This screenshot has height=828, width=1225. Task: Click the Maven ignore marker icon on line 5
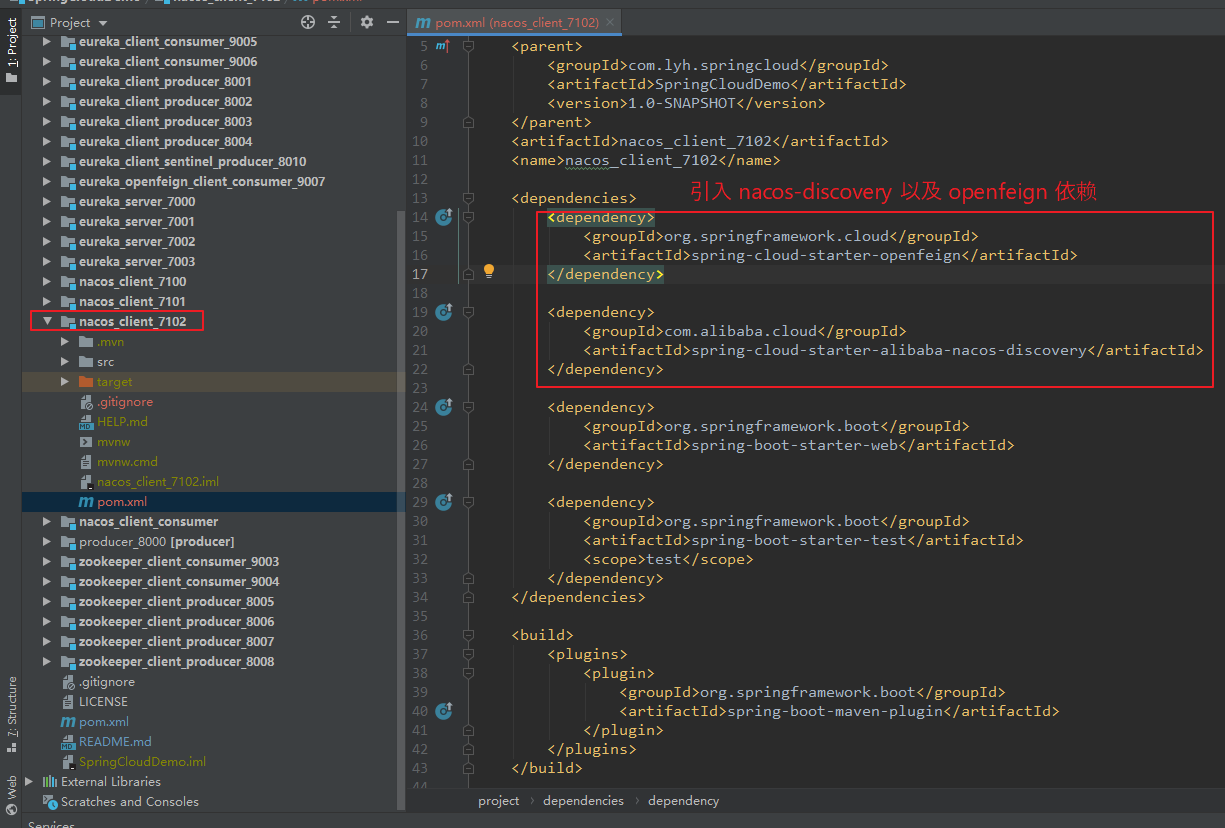(x=444, y=45)
